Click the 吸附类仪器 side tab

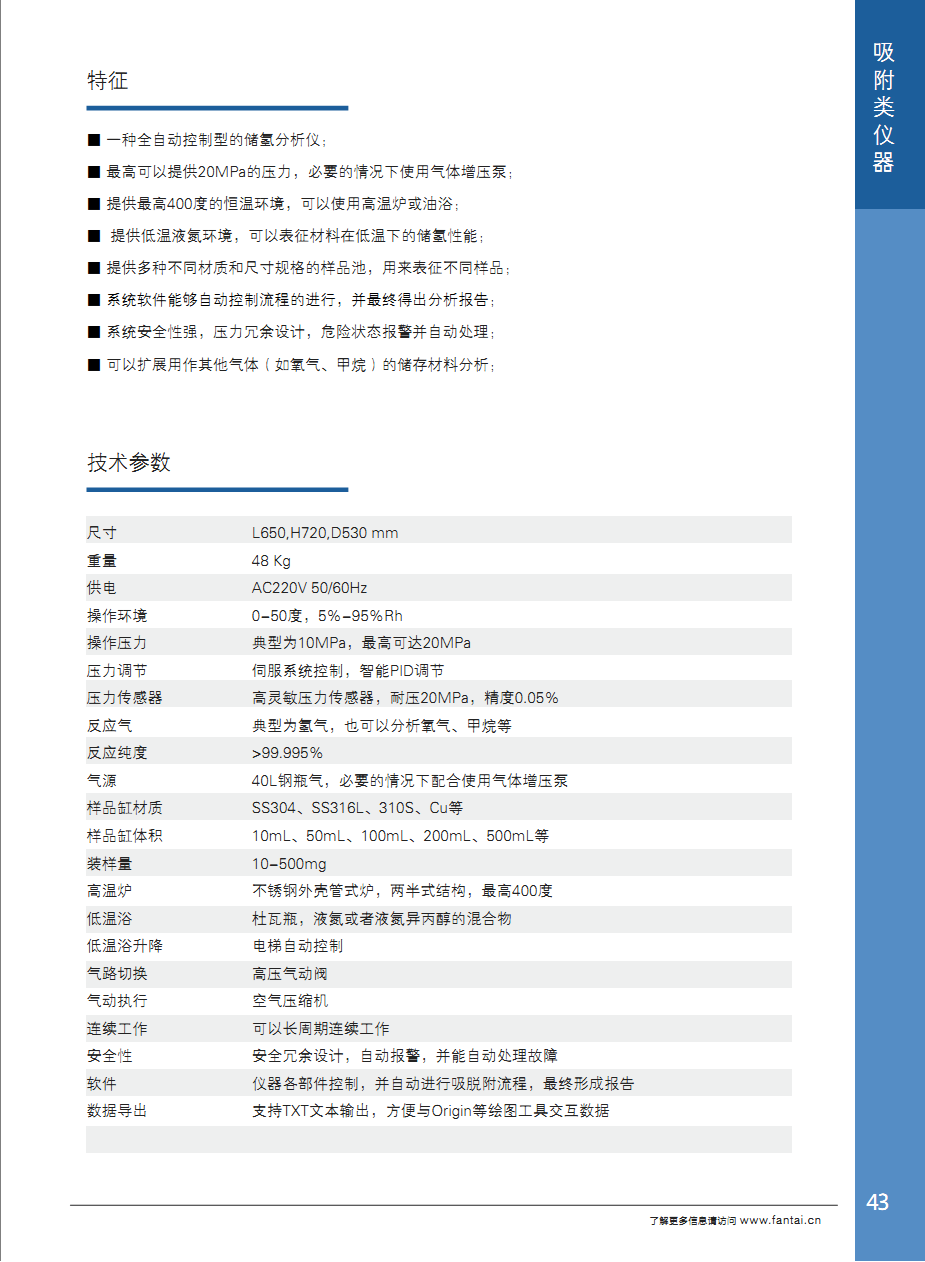(883, 108)
